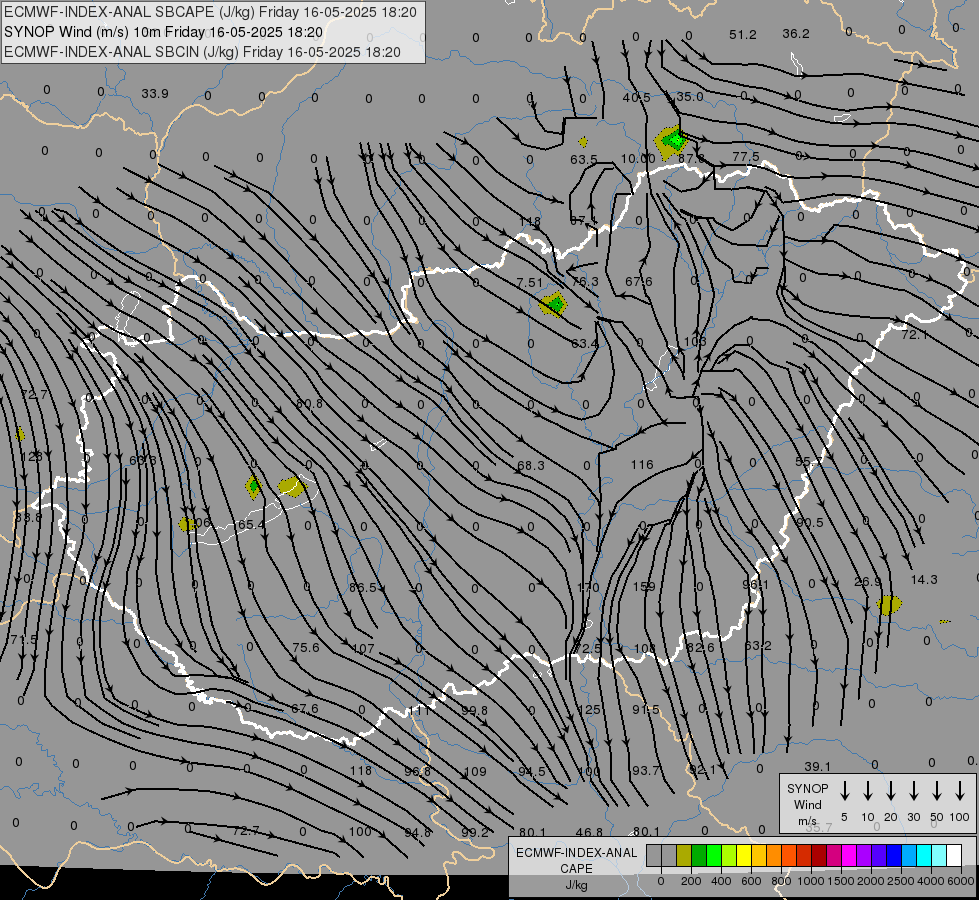The image size is (979, 900).
Task: Click the value 51.2 at the top
Action: pos(742,34)
